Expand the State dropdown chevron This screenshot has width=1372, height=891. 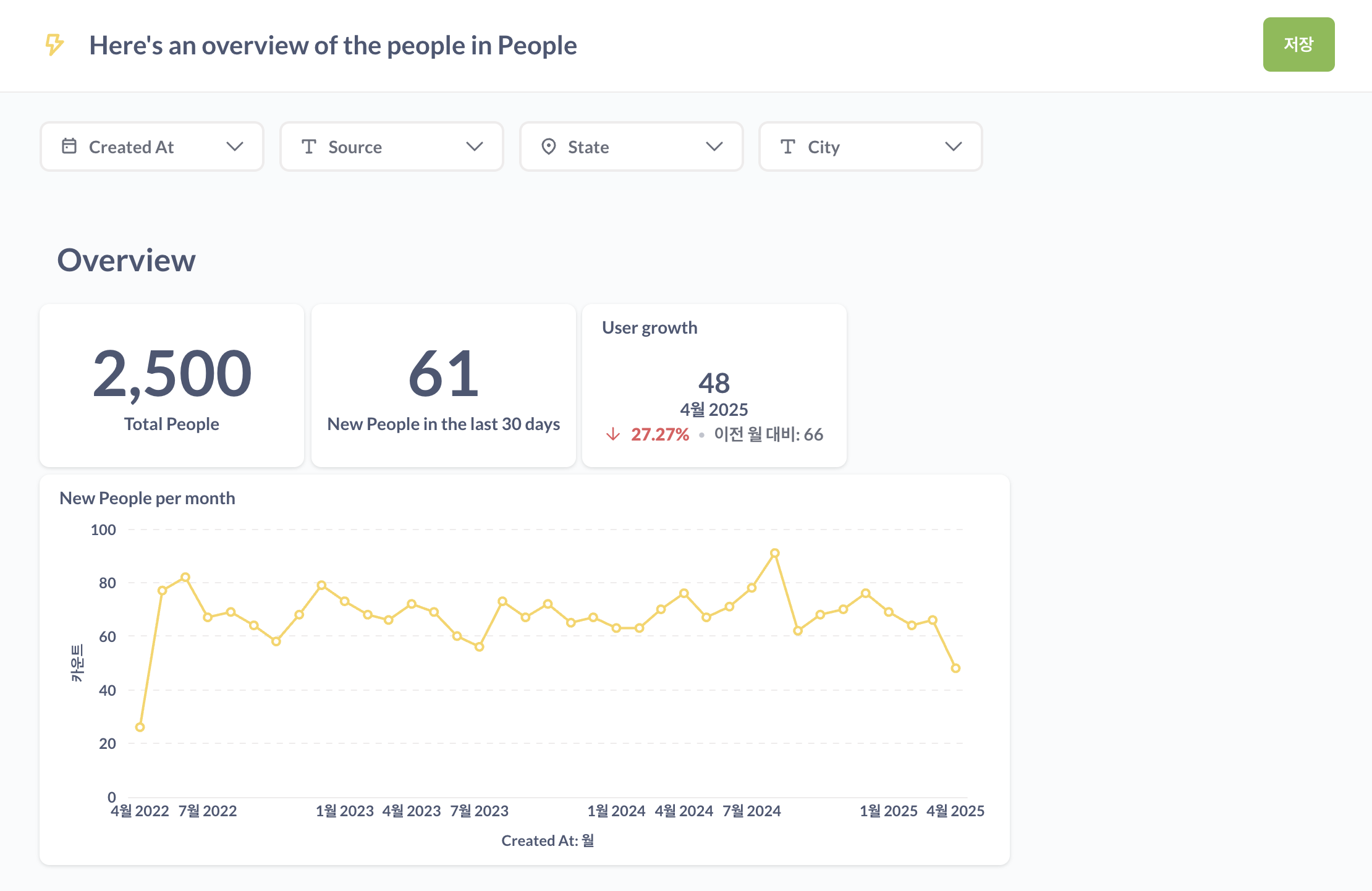(714, 146)
